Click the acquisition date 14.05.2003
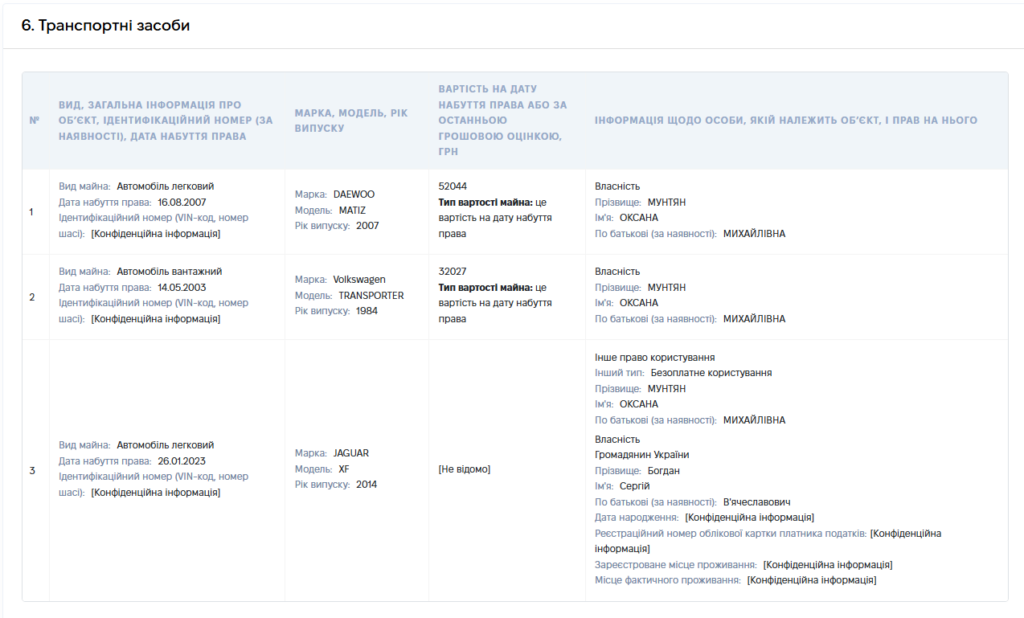 (182, 287)
